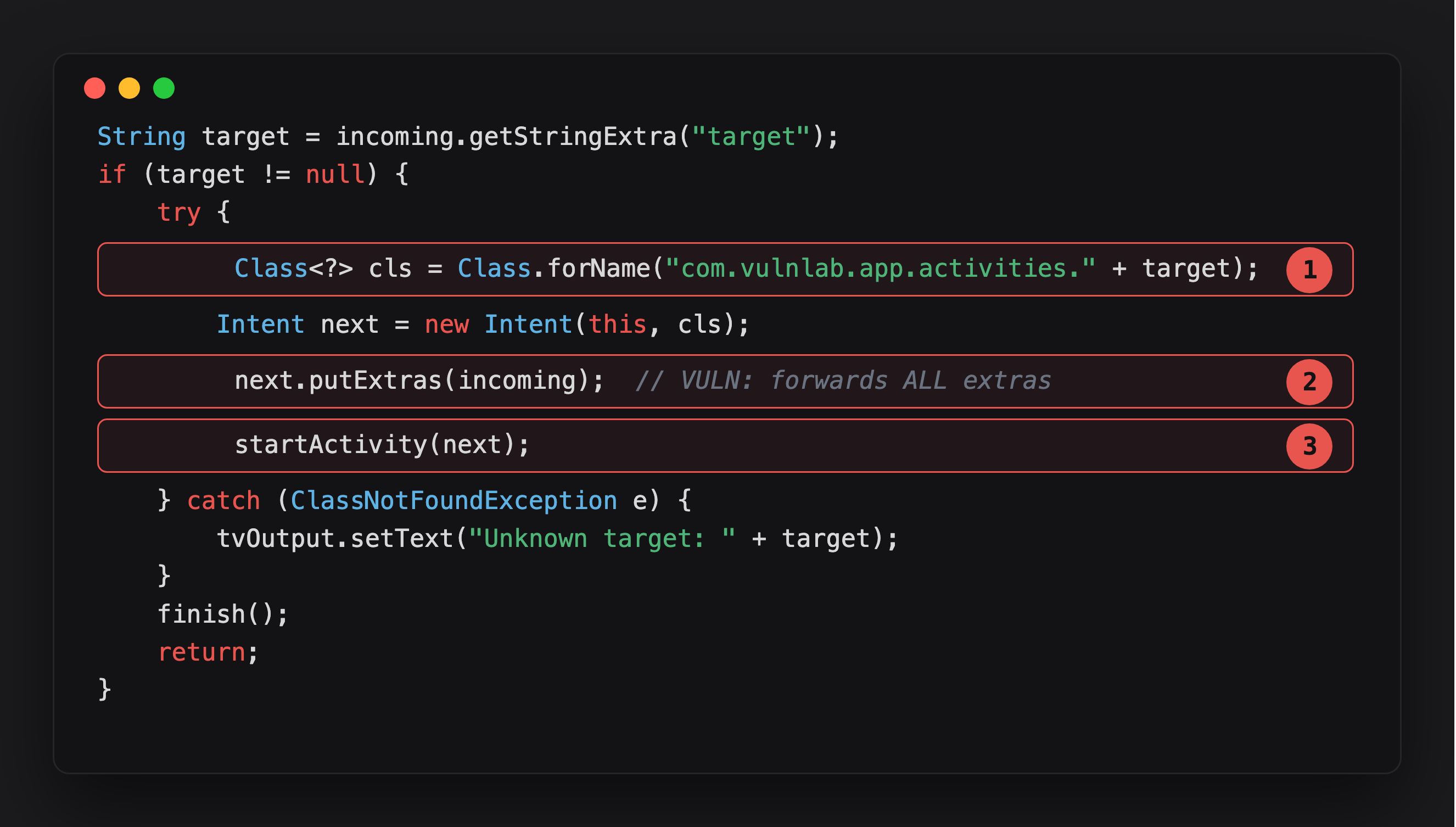Click the line 'if (target != null) {'

253,175
